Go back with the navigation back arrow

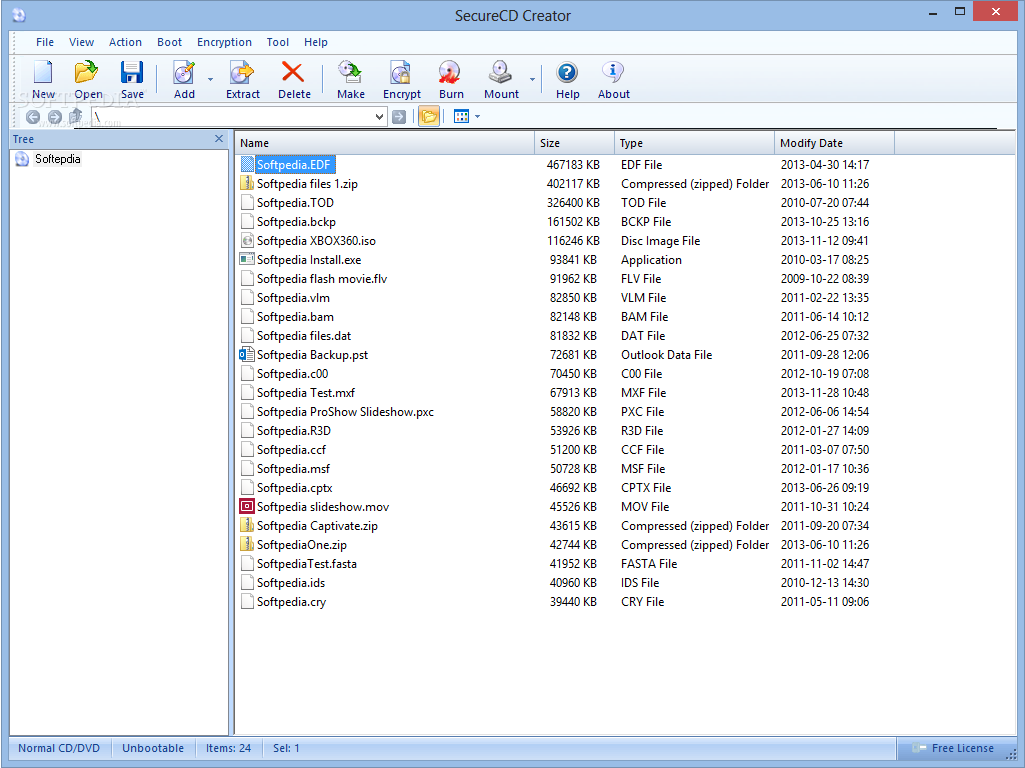coord(33,117)
